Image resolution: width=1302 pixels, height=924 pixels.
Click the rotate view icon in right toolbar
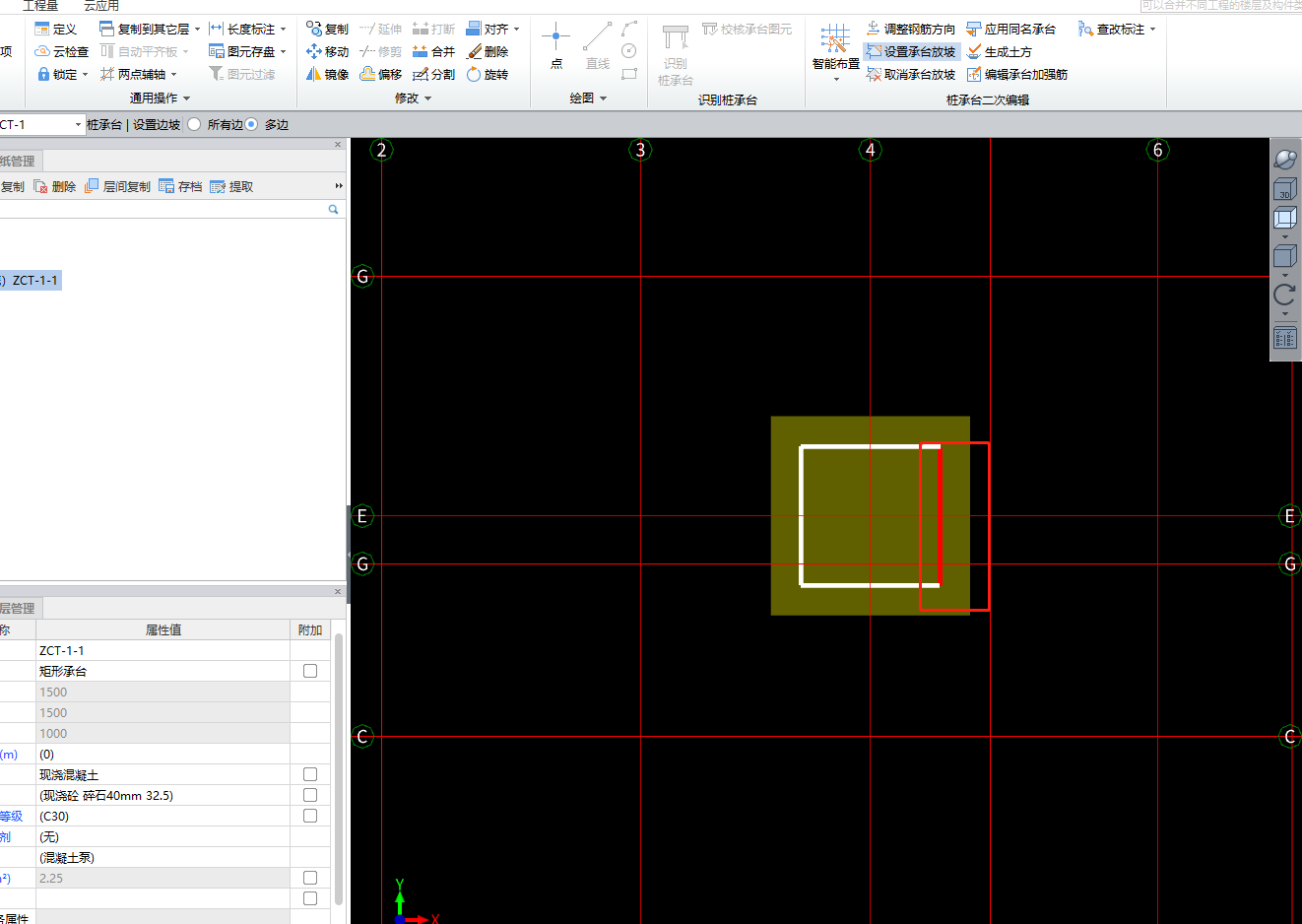pos(1284,294)
